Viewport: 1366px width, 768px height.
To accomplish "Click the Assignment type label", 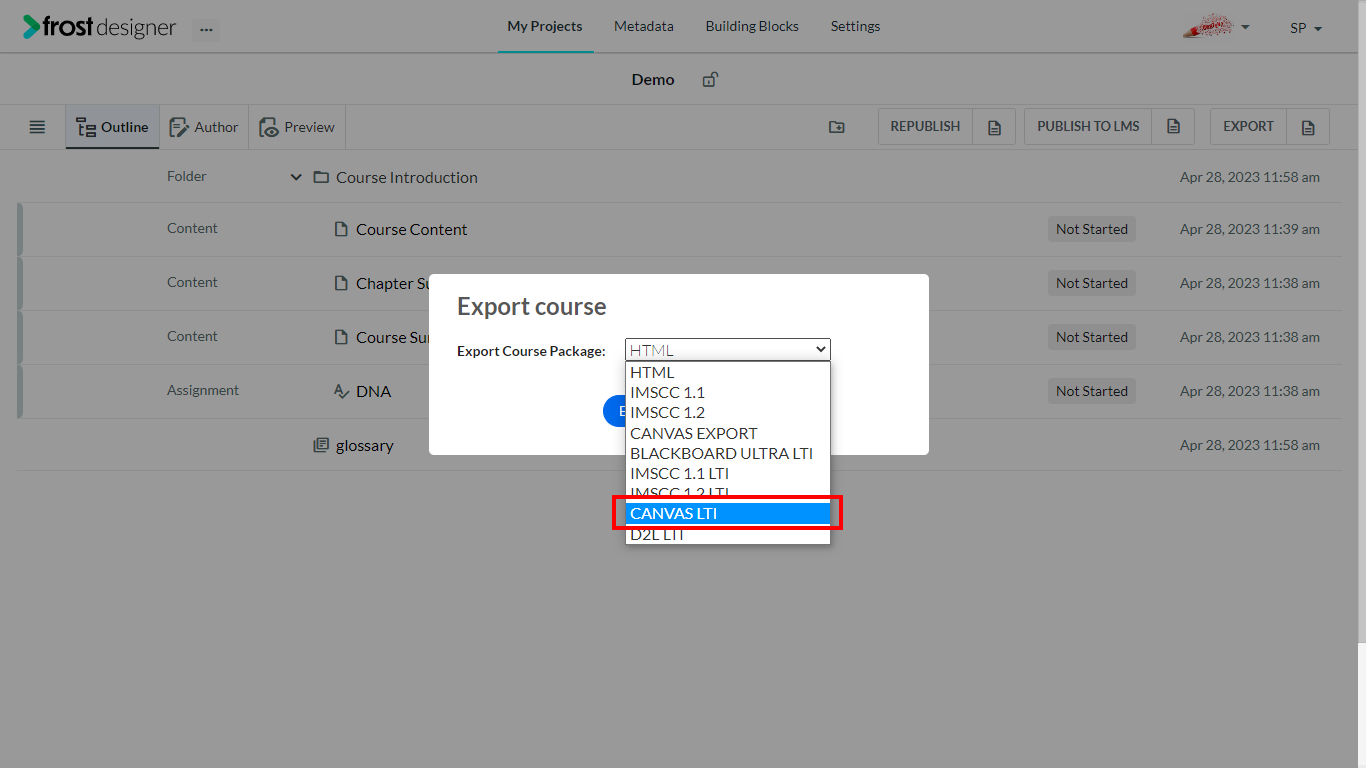I will tap(203, 390).
